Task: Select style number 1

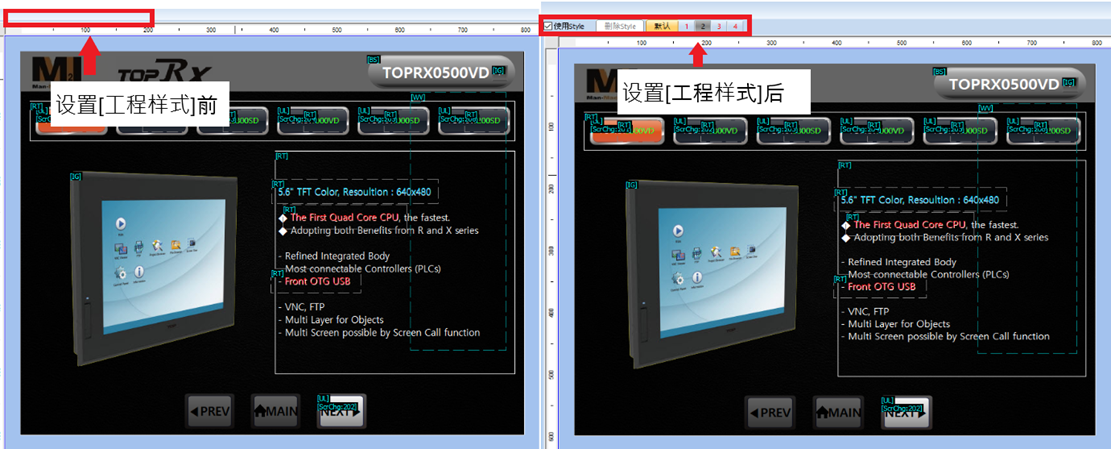Action: click(686, 25)
